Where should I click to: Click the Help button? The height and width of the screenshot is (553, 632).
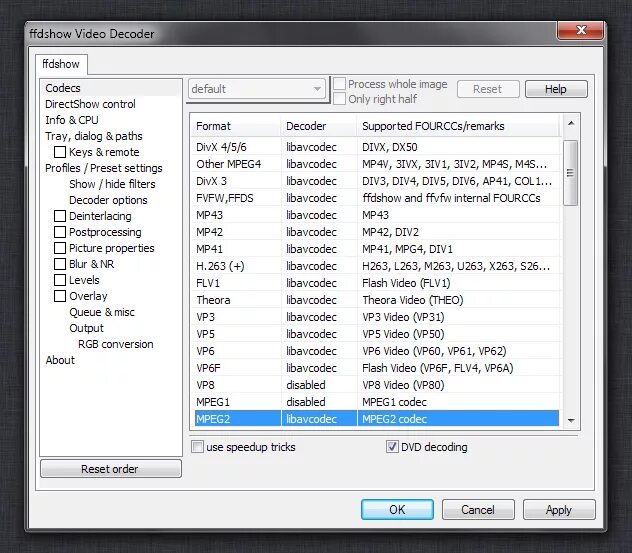tap(556, 89)
